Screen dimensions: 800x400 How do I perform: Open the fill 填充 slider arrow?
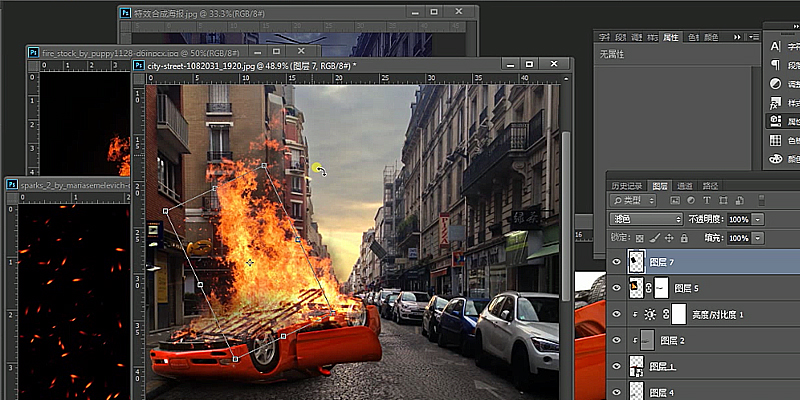(x=758, y=238)
